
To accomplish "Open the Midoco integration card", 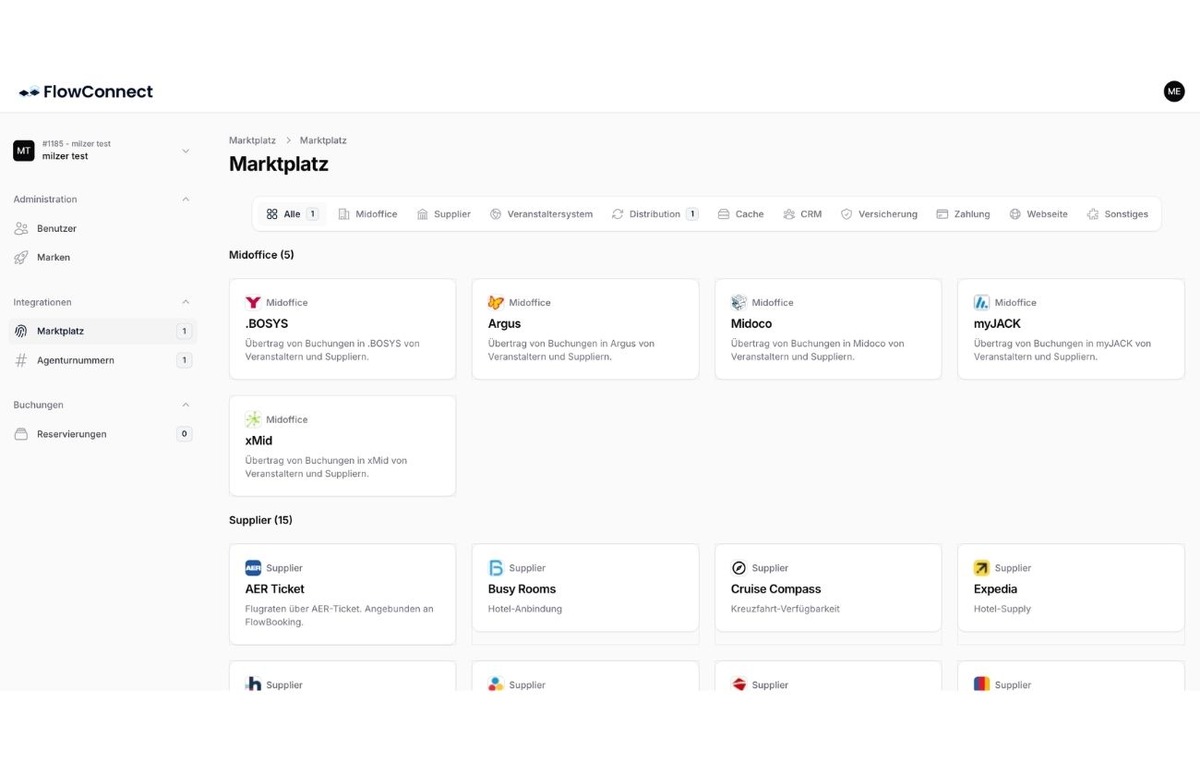I will [x=827, y=329].
